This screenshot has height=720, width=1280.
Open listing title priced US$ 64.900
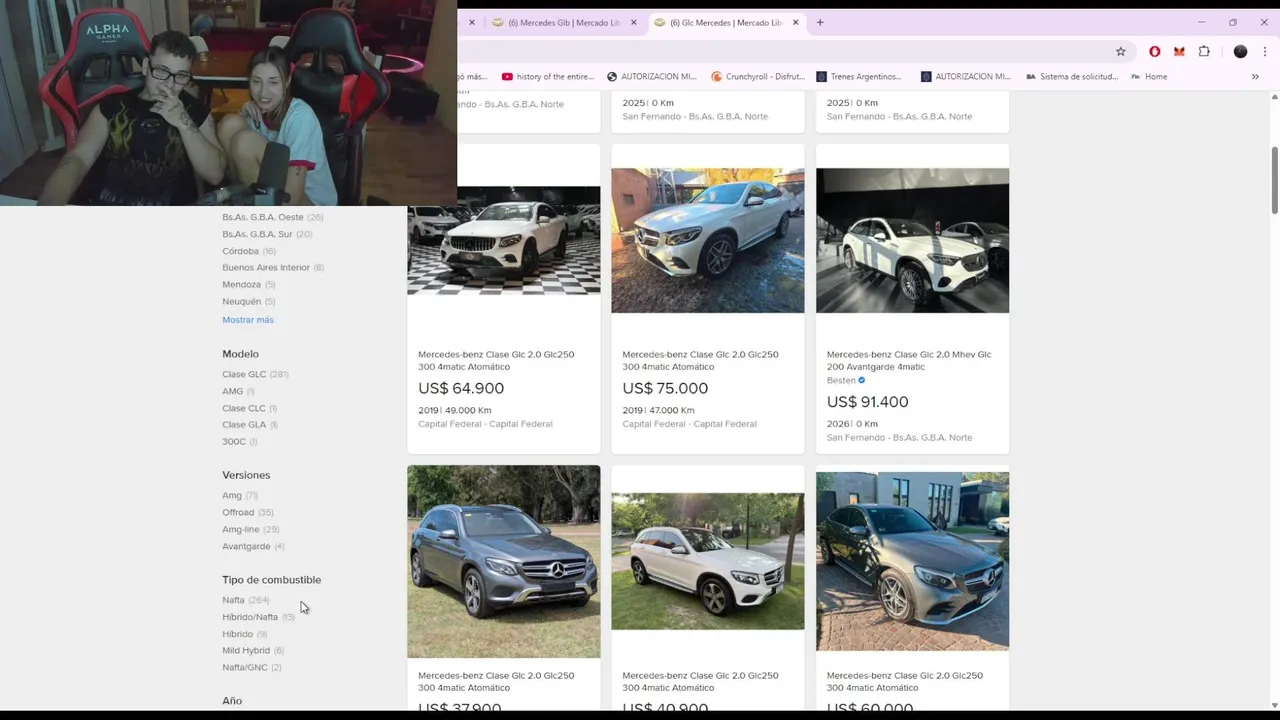tap(496, 360)
